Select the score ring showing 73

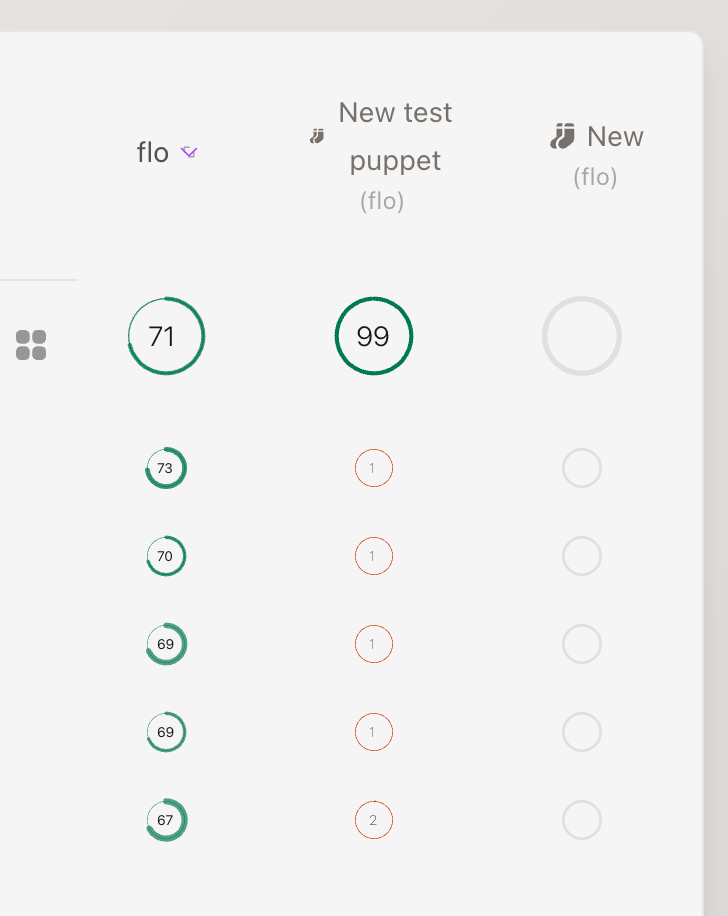click(x=166, y=468)
